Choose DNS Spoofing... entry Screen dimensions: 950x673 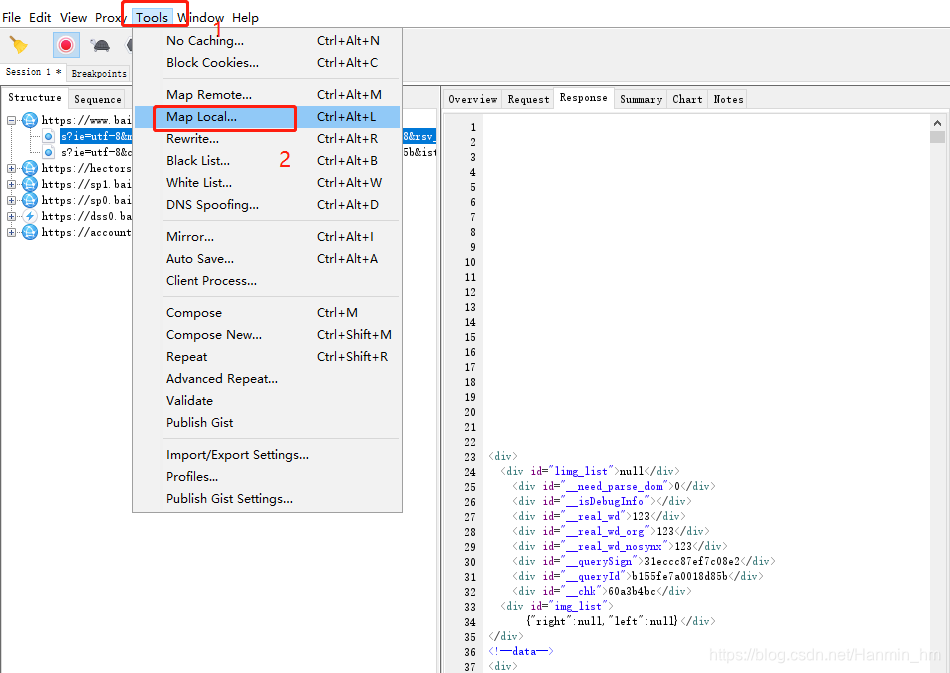click(x=267, y=205)
